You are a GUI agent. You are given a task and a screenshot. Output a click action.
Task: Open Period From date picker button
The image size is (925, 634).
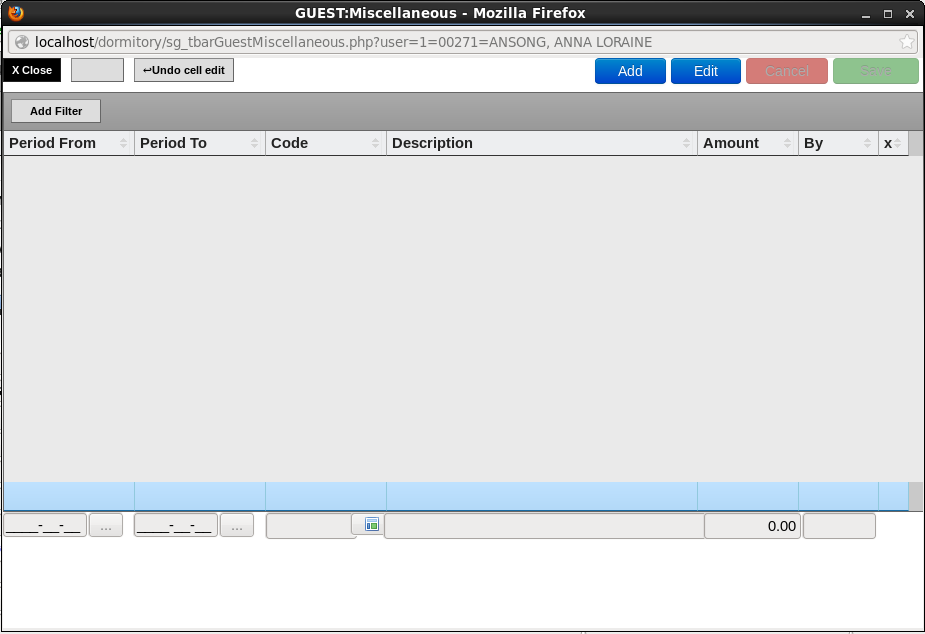pos(106,526)
